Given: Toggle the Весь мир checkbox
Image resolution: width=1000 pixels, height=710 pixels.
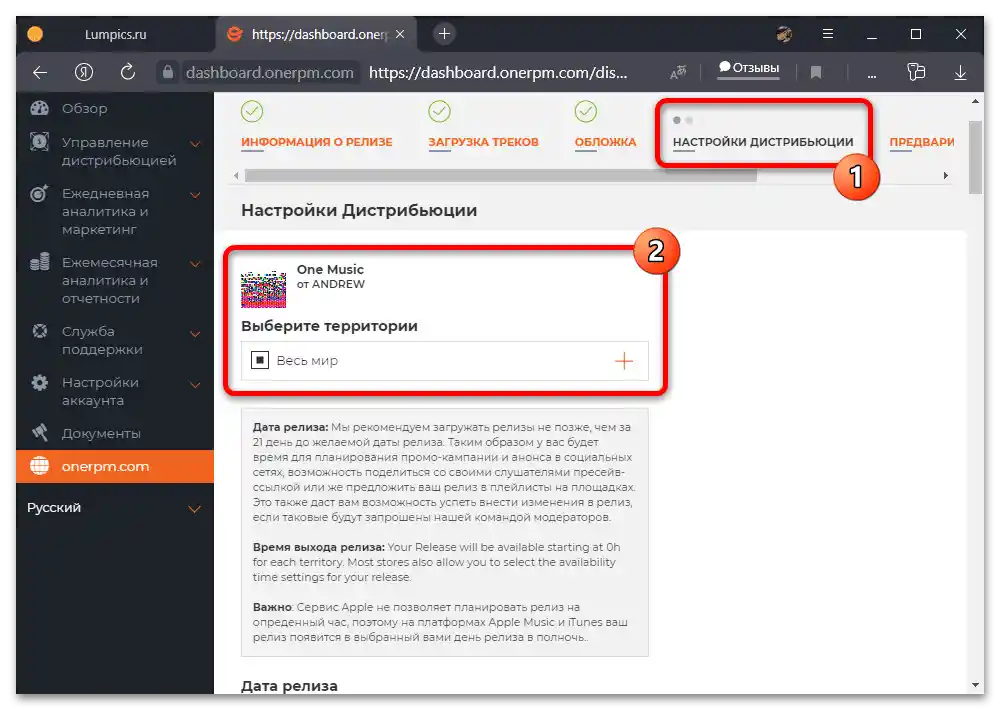Looking at the screenshot, I should pos(260,360).
